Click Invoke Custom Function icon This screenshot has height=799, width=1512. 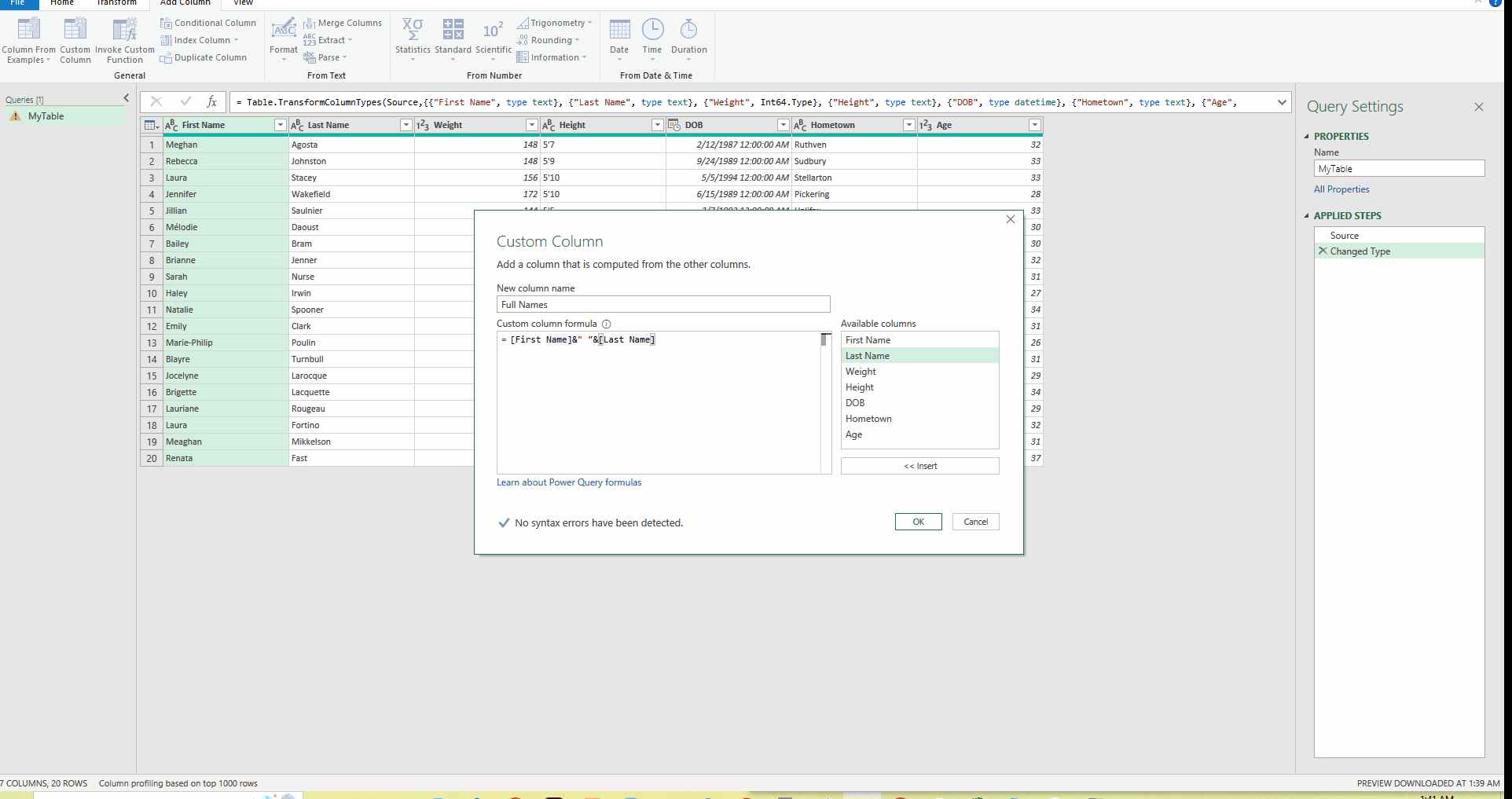pyautogui.click(x=125, y=30)
